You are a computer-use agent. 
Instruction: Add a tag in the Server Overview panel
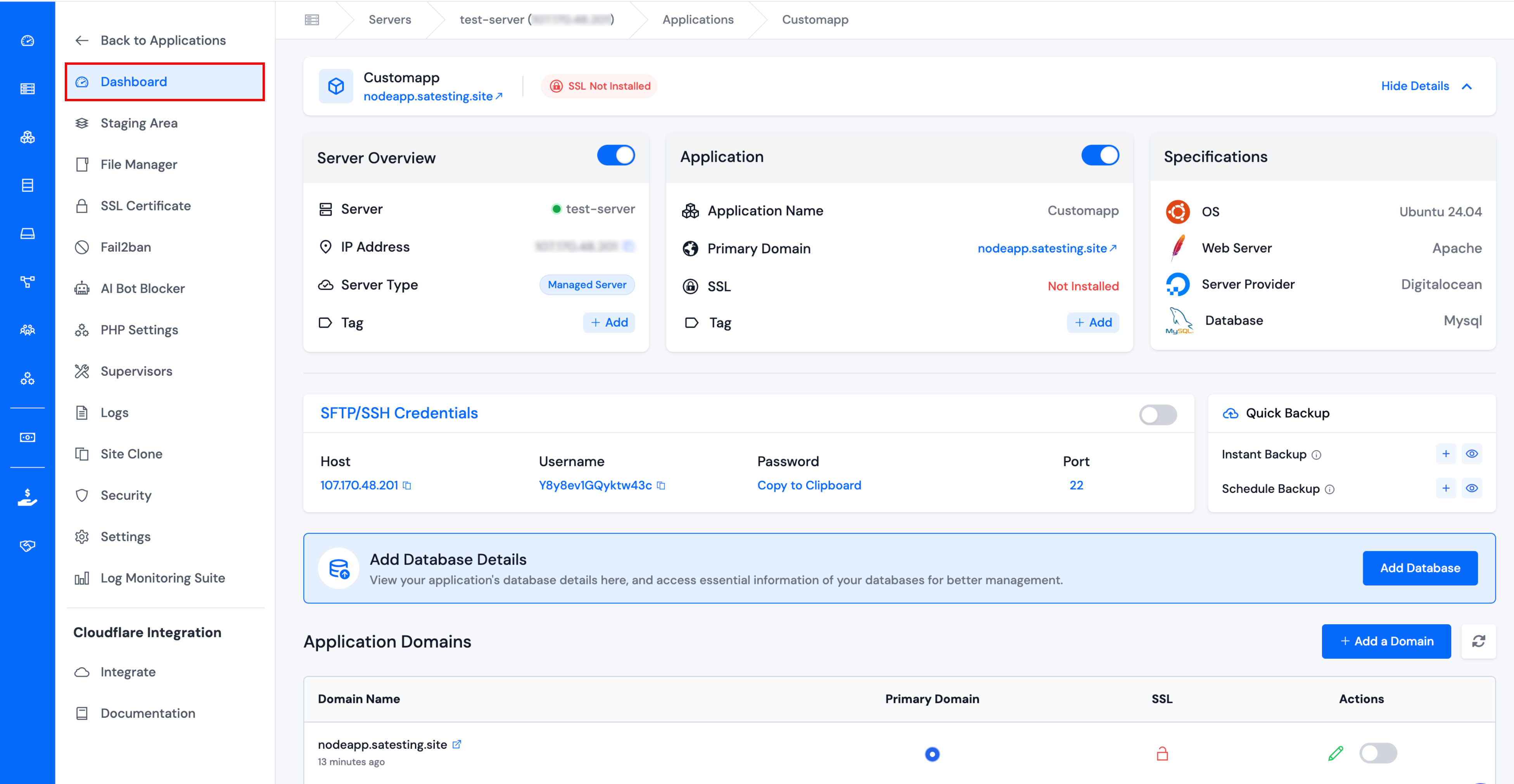point(609,322)
